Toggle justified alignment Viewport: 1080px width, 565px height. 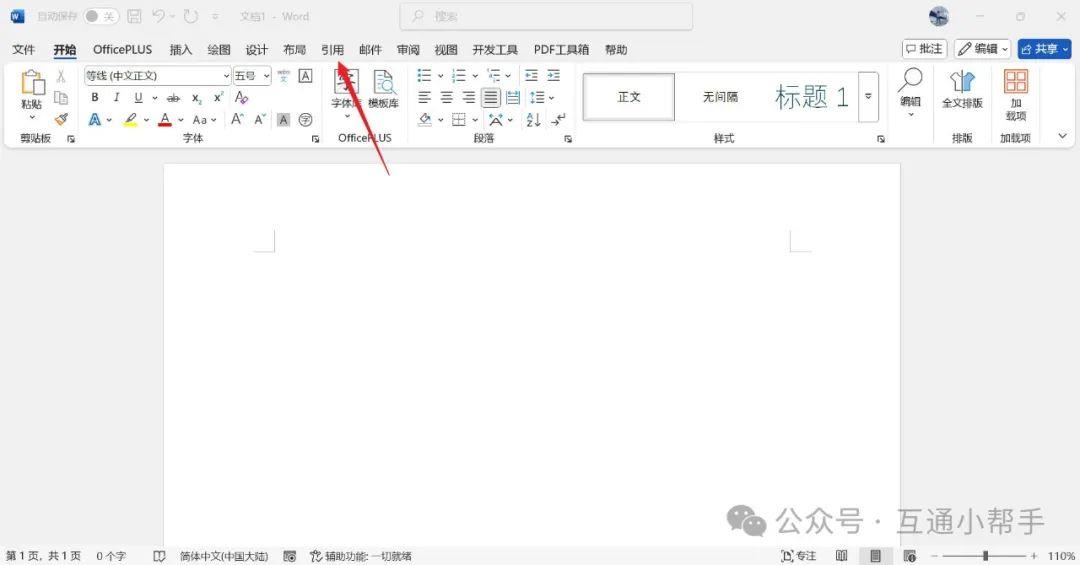point(490,98)
